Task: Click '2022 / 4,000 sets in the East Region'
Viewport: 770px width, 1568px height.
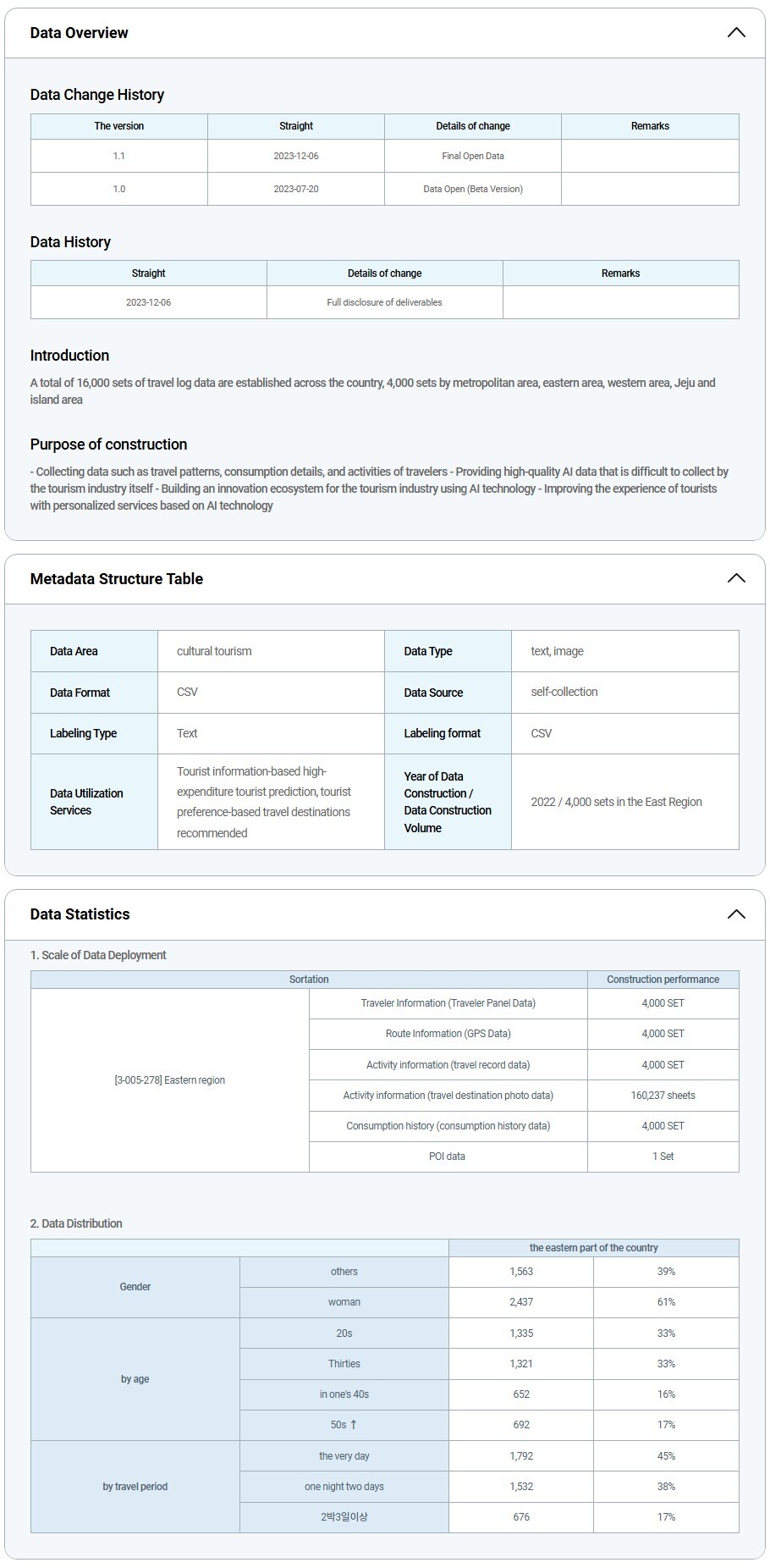Action: (x=616, y=802)
